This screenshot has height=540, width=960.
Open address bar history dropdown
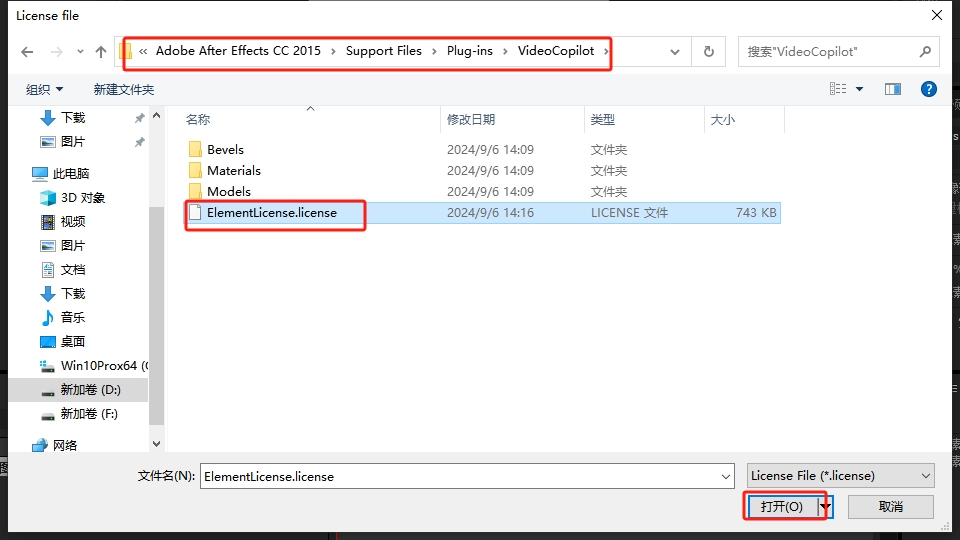pyautogui.click(x=675, y=52)
